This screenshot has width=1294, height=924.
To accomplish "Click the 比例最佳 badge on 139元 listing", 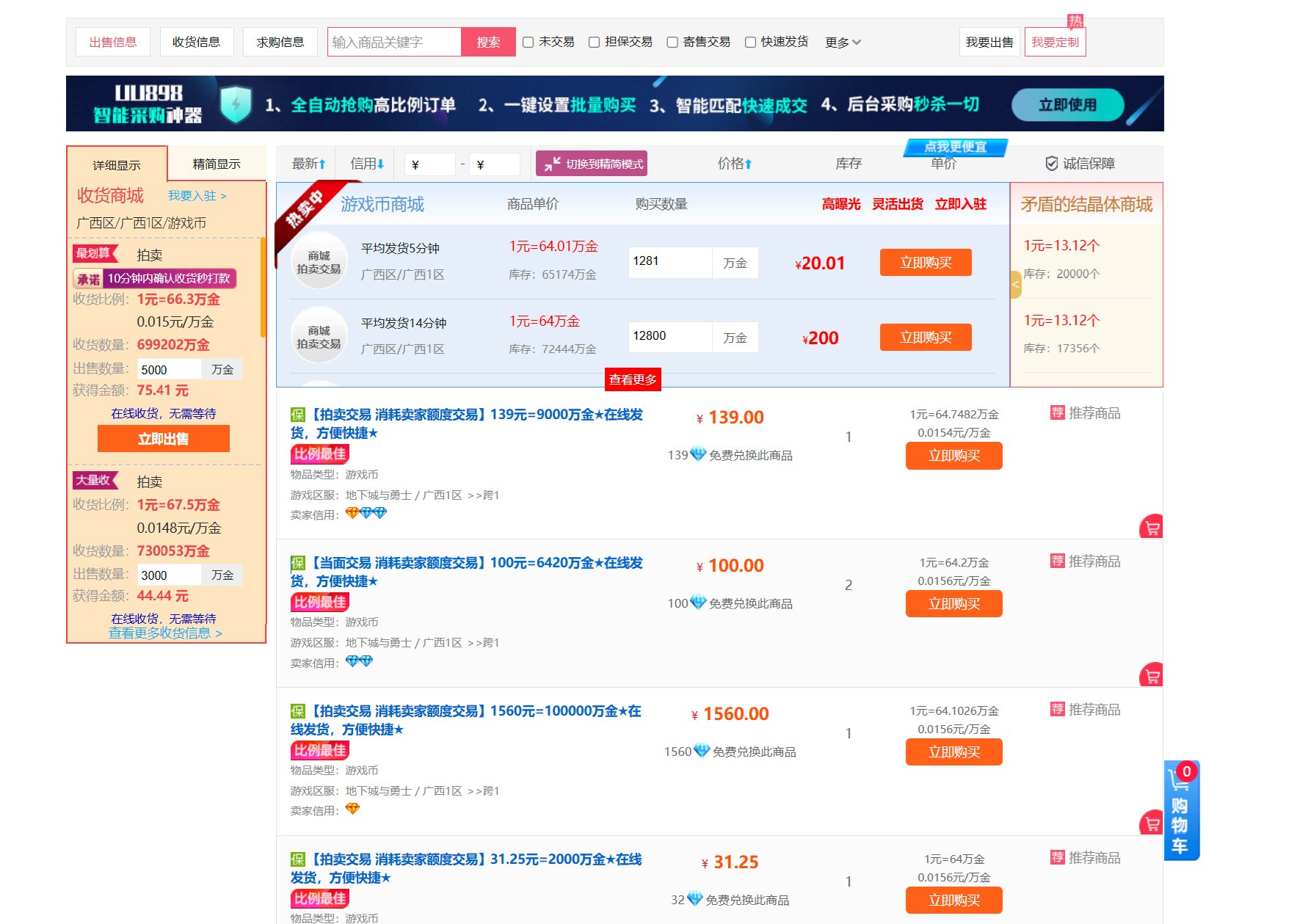I will [320, 454].
